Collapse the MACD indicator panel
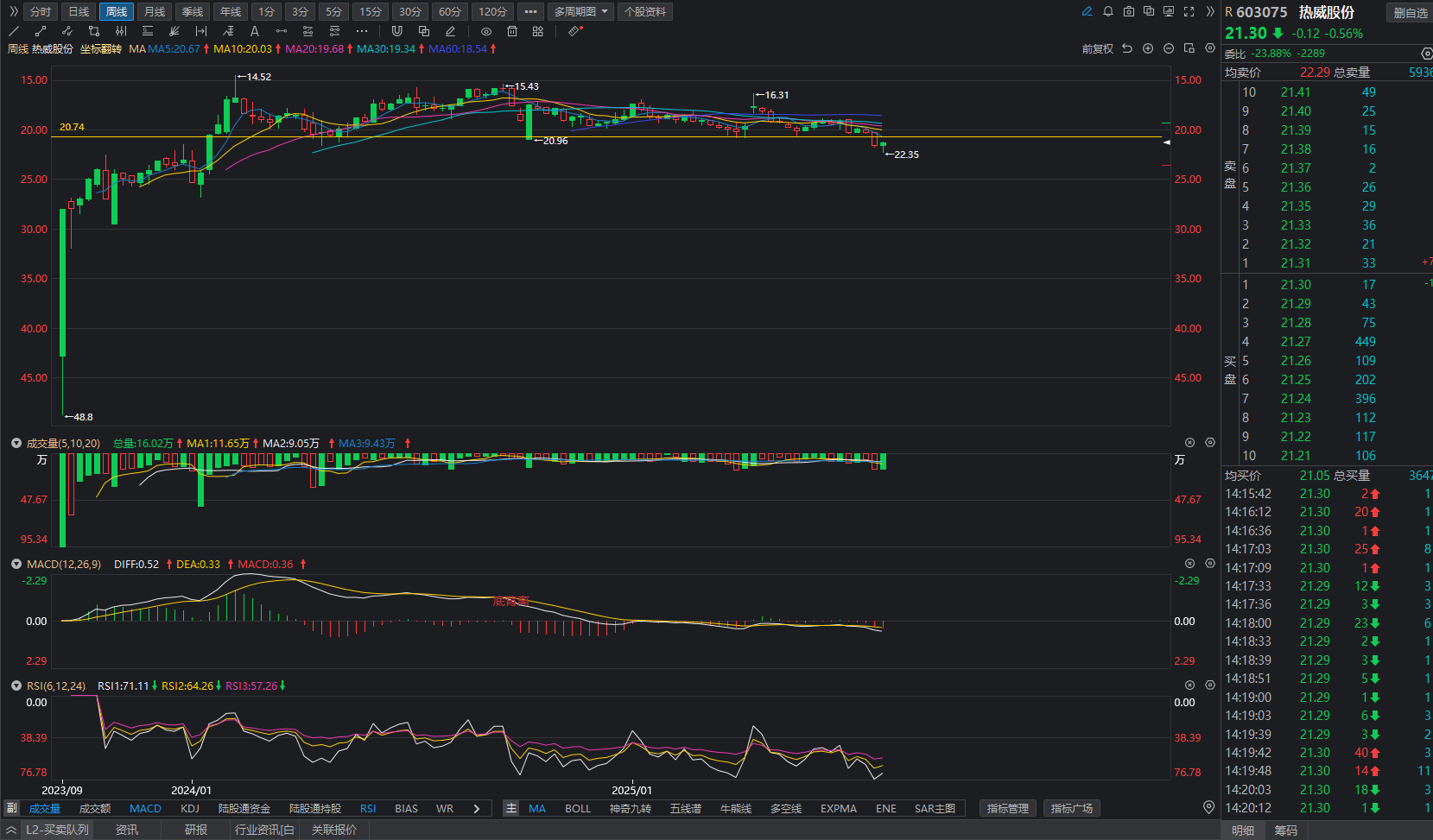 tap(16, 564)
